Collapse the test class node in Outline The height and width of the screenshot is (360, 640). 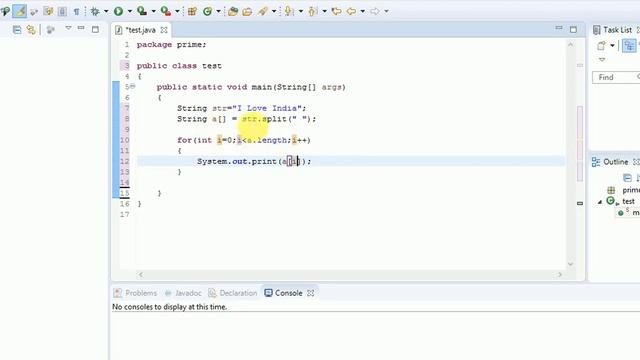pos(600,202)
